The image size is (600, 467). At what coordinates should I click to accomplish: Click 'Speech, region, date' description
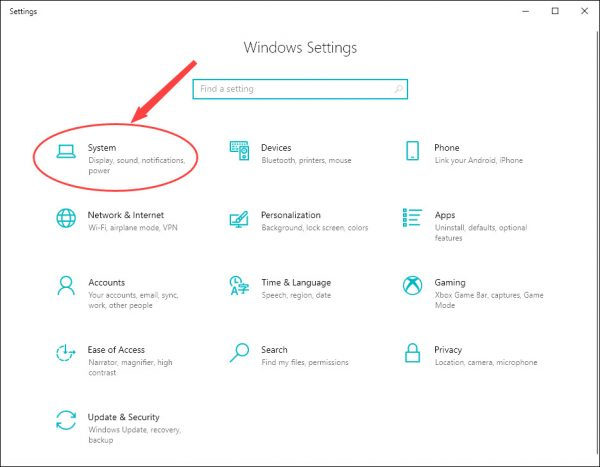296,295
